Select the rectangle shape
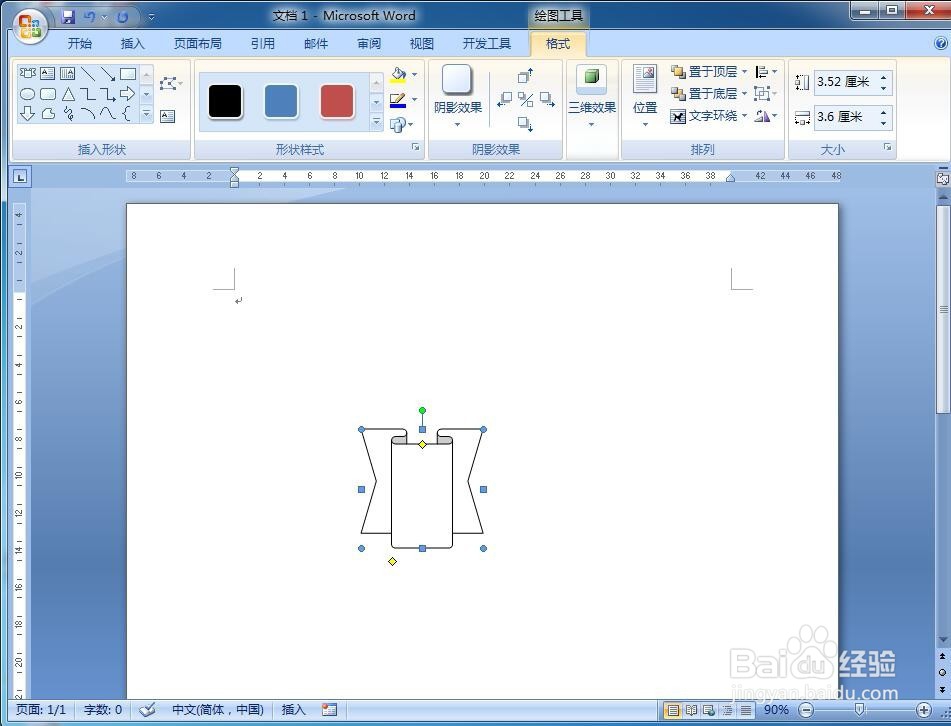Image resolution: width=951 pixels, height=726 pixels. (x=128, y=74)
